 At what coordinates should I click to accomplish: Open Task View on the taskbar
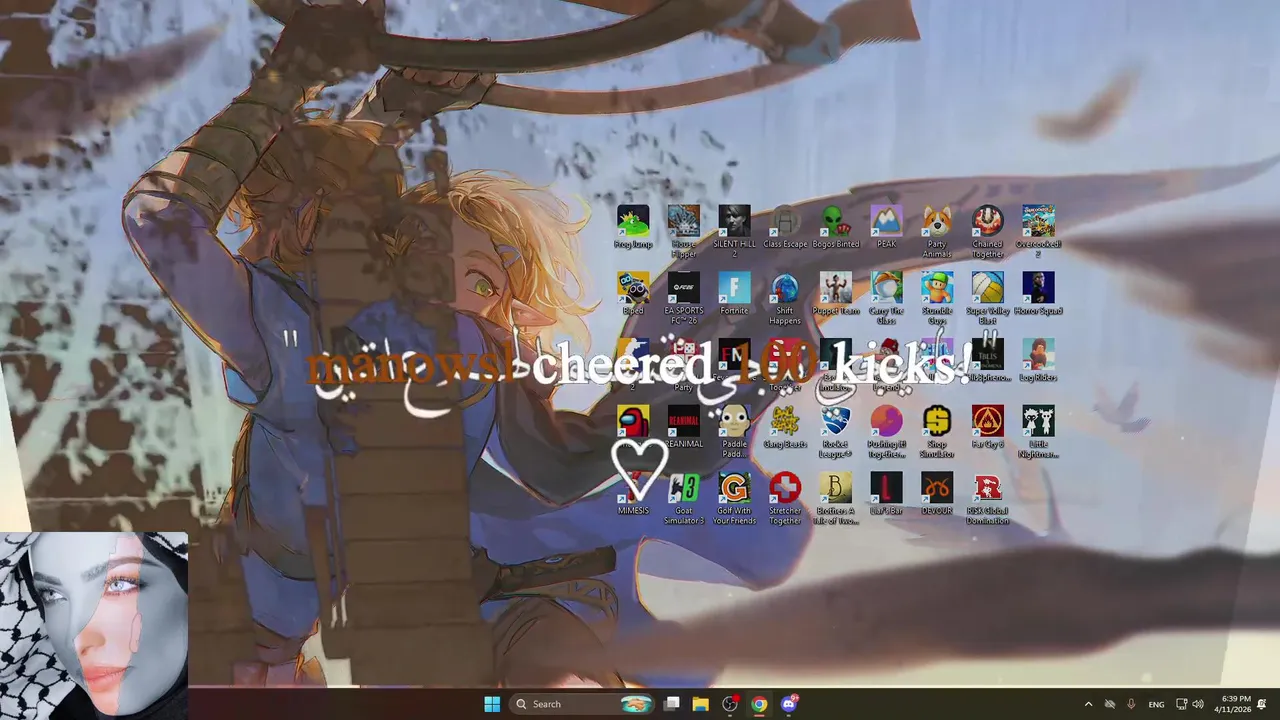click(672, 704)
